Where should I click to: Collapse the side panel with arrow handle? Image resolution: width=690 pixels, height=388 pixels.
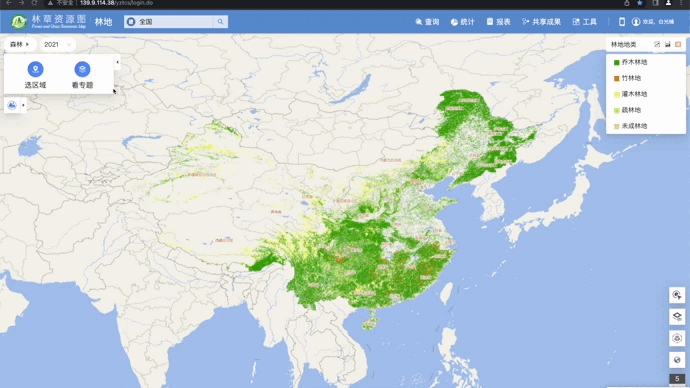(x=117, y=62)
